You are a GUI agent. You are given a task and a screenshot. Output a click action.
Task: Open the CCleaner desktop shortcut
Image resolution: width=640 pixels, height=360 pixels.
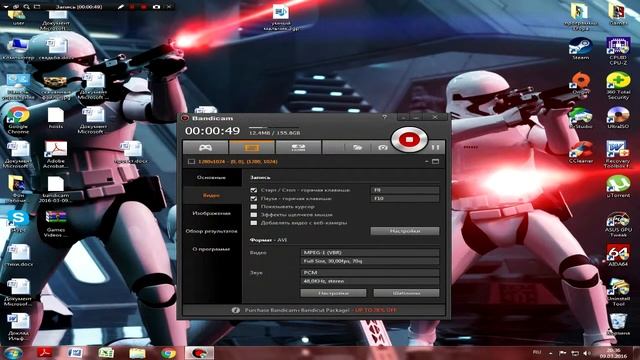[580, 153]
